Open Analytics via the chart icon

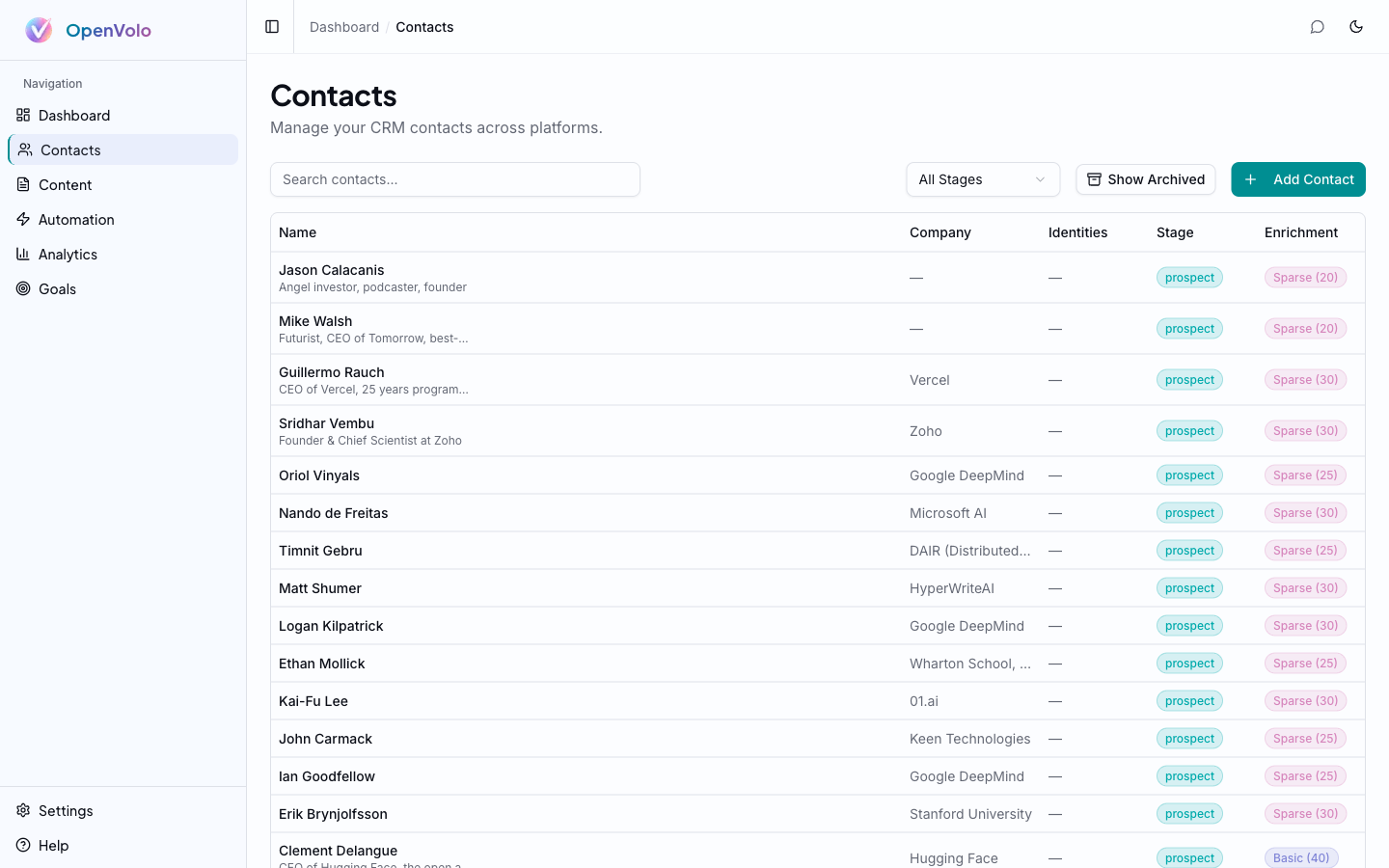click(24, 254)
